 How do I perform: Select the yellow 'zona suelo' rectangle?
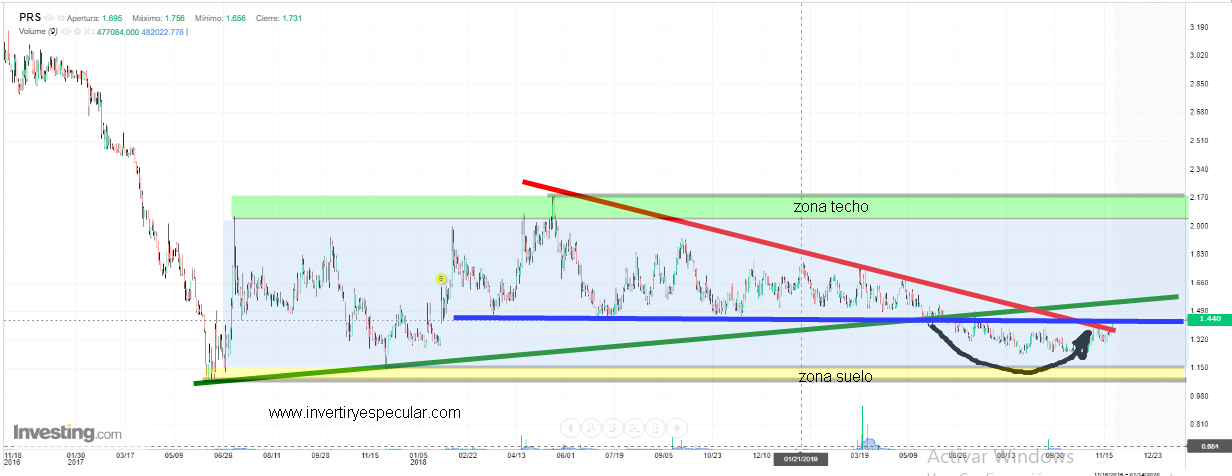point(600,373)
